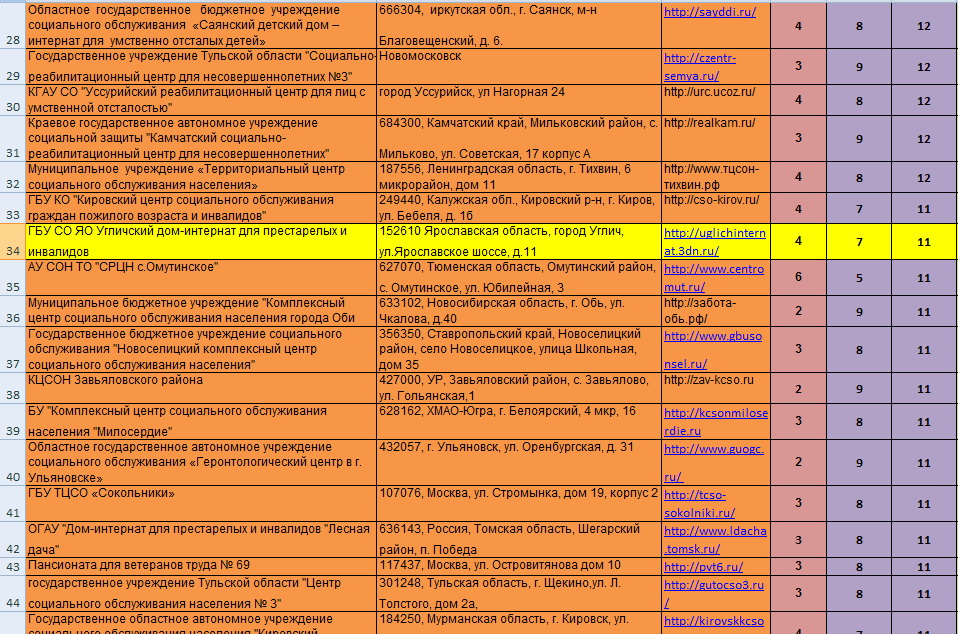This screenshot has height=634, width=958.
Task: Select the город Уссурийск, ул Нагорная 24 cell
Action: (519, 100)
